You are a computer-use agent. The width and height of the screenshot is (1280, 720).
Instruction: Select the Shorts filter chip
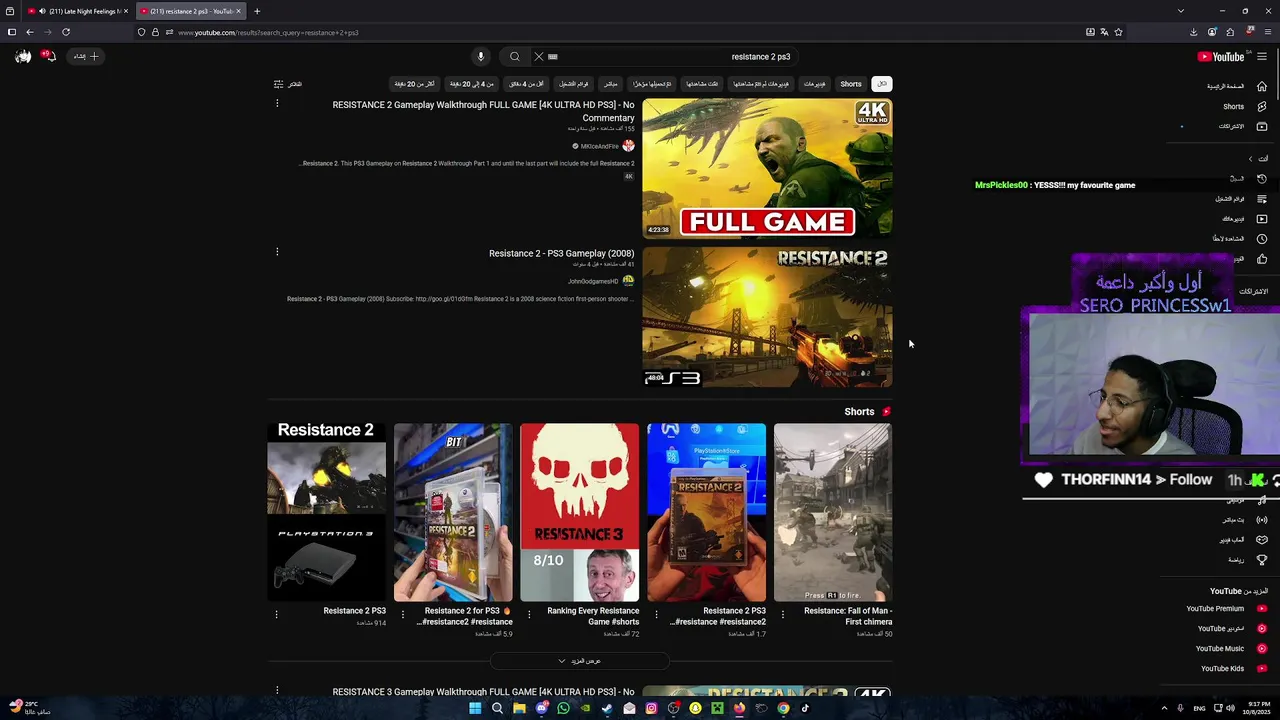point(851,84)
